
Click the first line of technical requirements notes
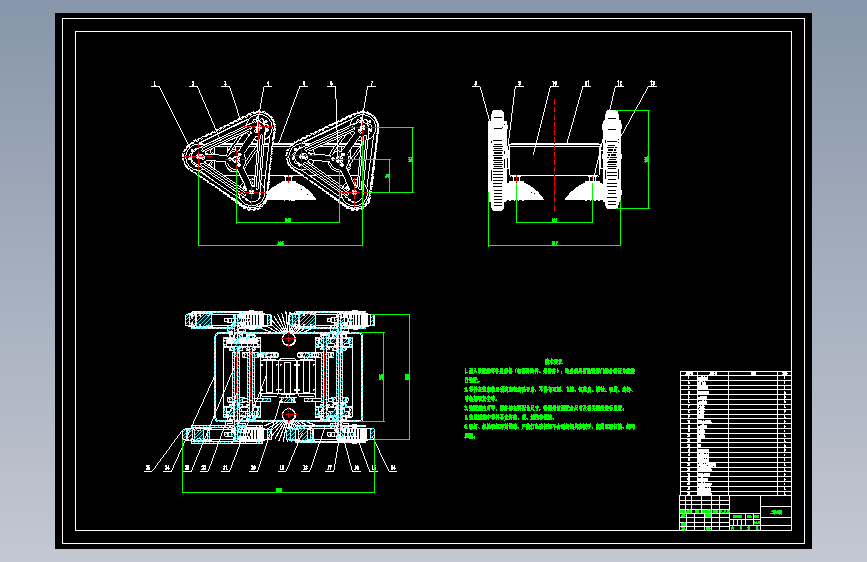(x=550, y=371)
